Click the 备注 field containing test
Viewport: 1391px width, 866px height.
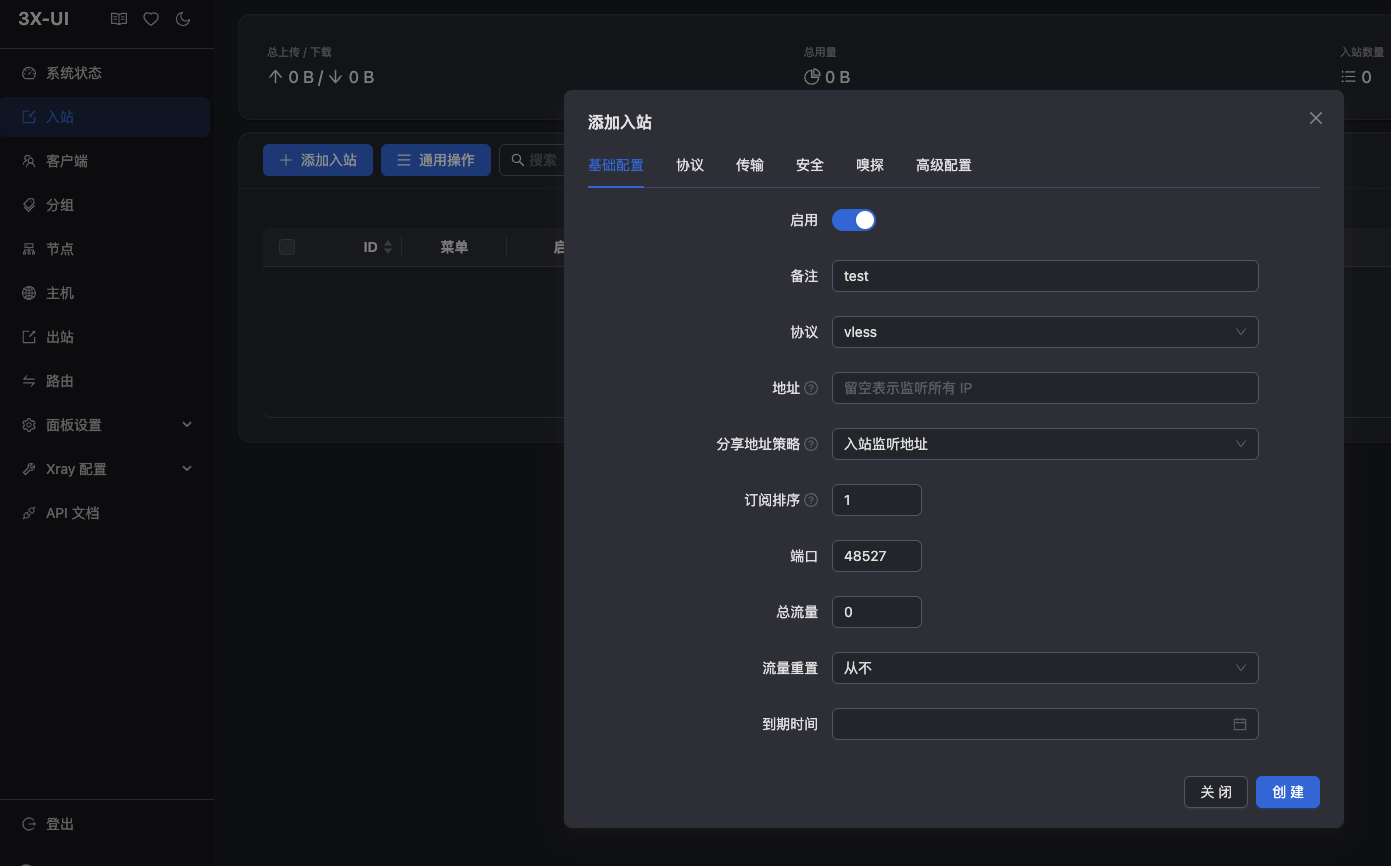1045,276
